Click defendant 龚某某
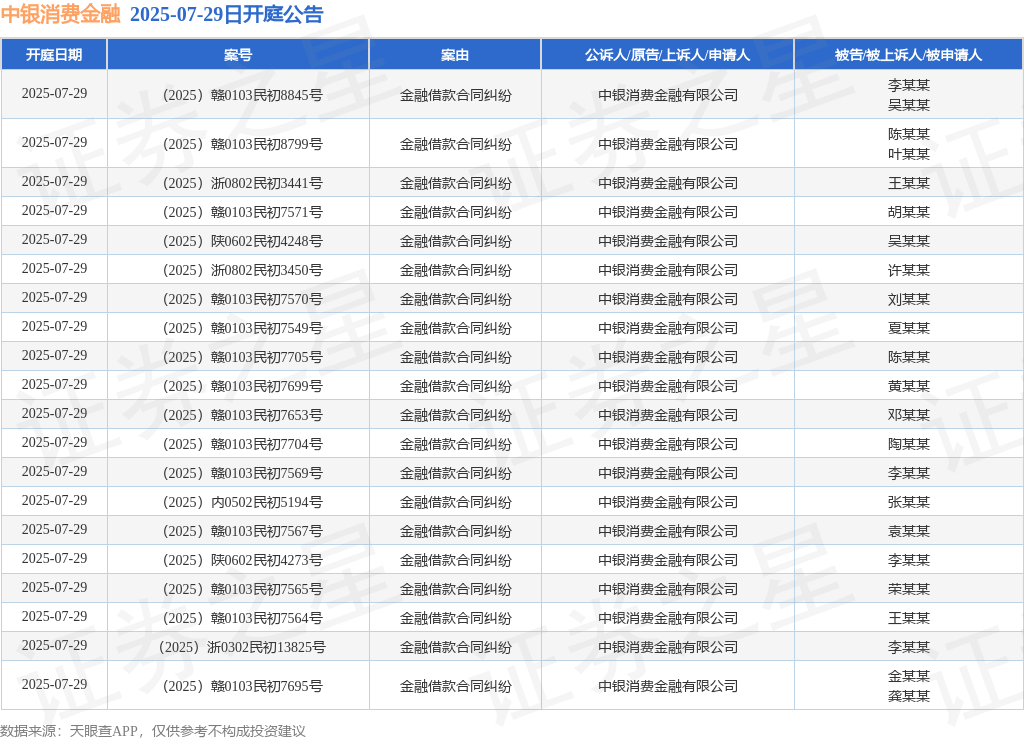Viewport: 1024px width, 740px height. [x=908, y=696]
